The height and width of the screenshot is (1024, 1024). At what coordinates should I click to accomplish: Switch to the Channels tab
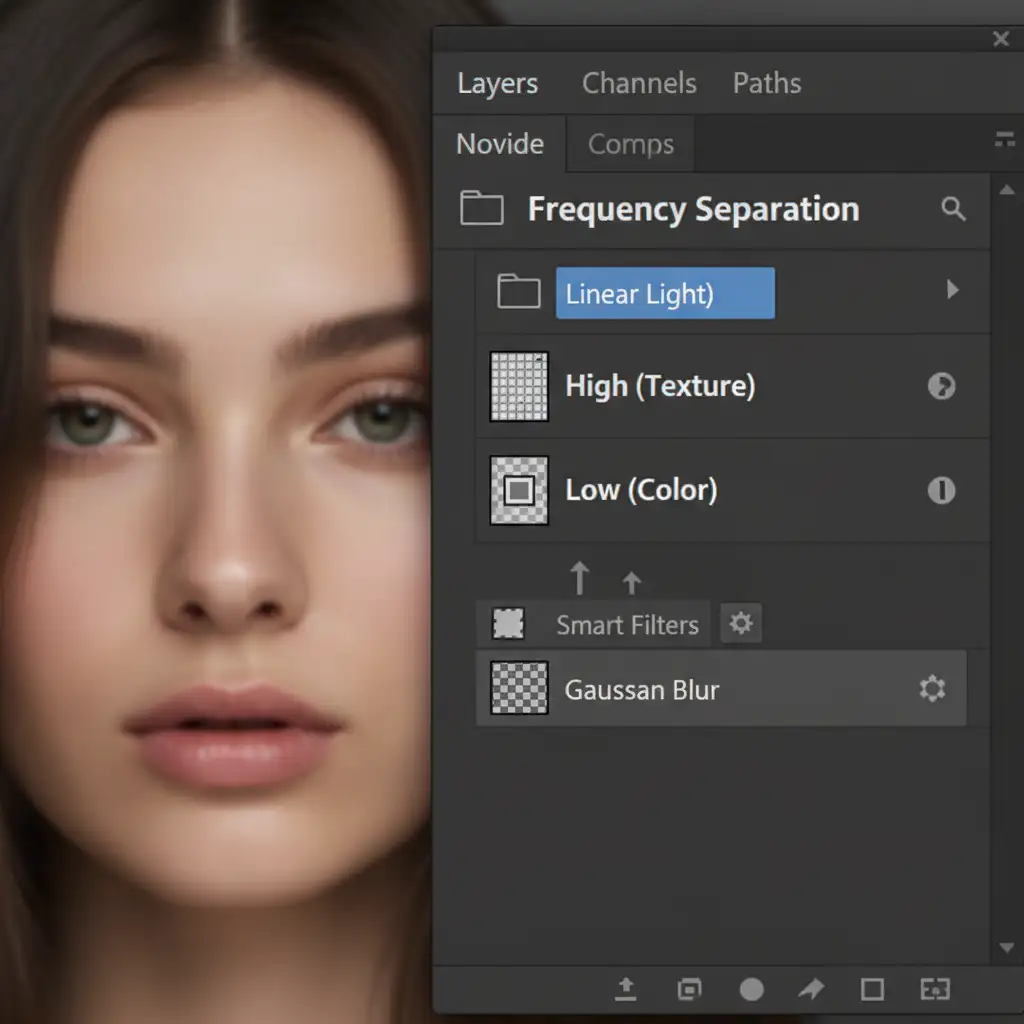639,83
